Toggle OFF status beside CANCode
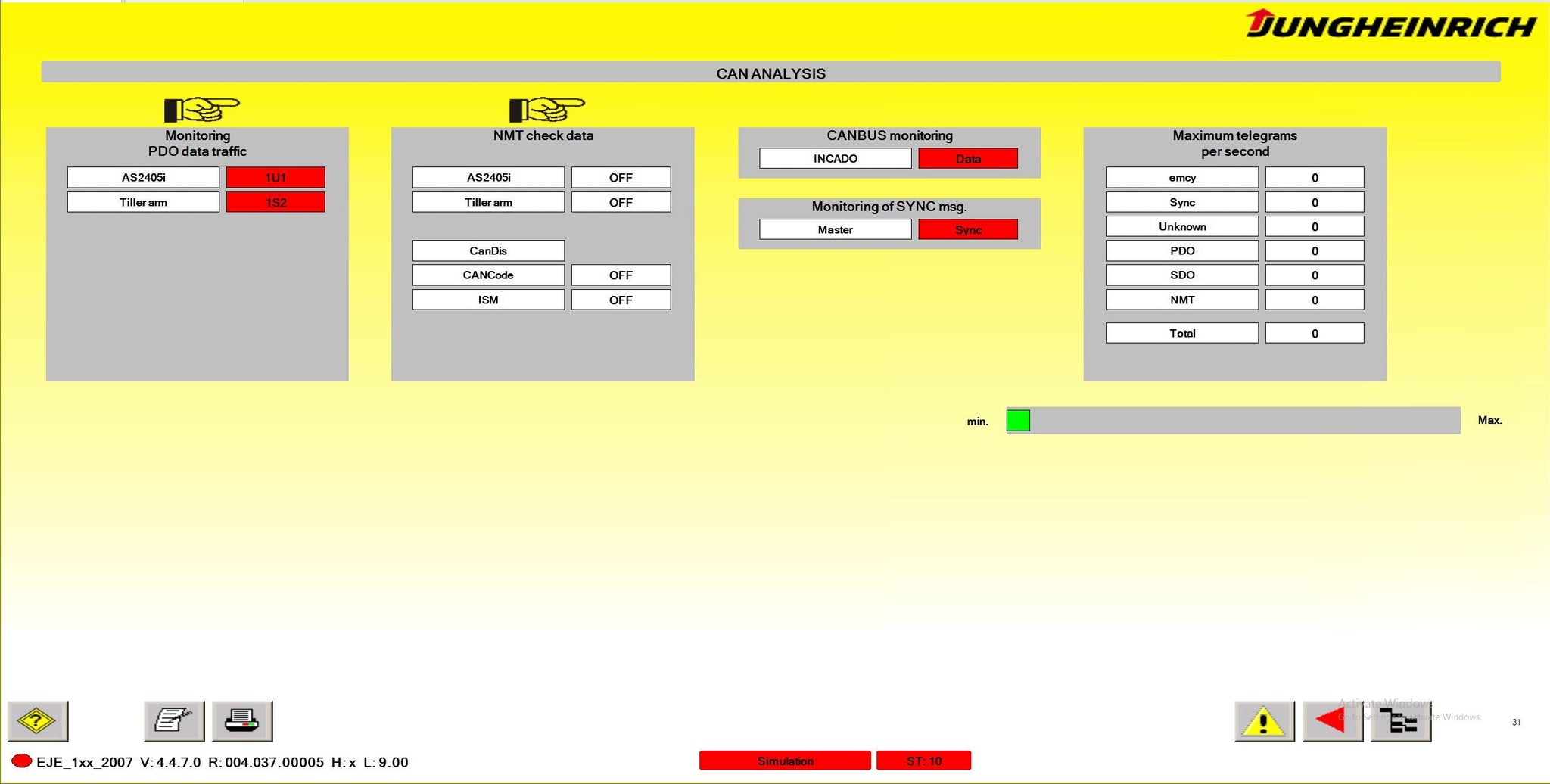 621,275
